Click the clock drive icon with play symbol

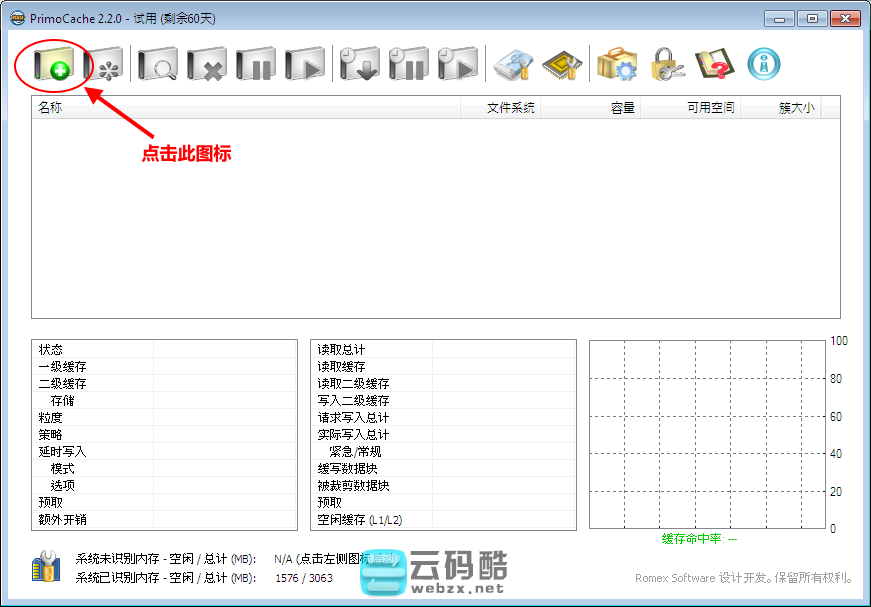click(457, 65)
